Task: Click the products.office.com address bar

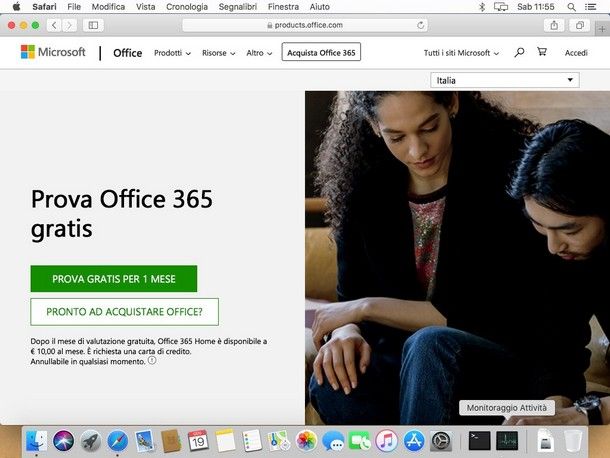Action: (305, 25)
